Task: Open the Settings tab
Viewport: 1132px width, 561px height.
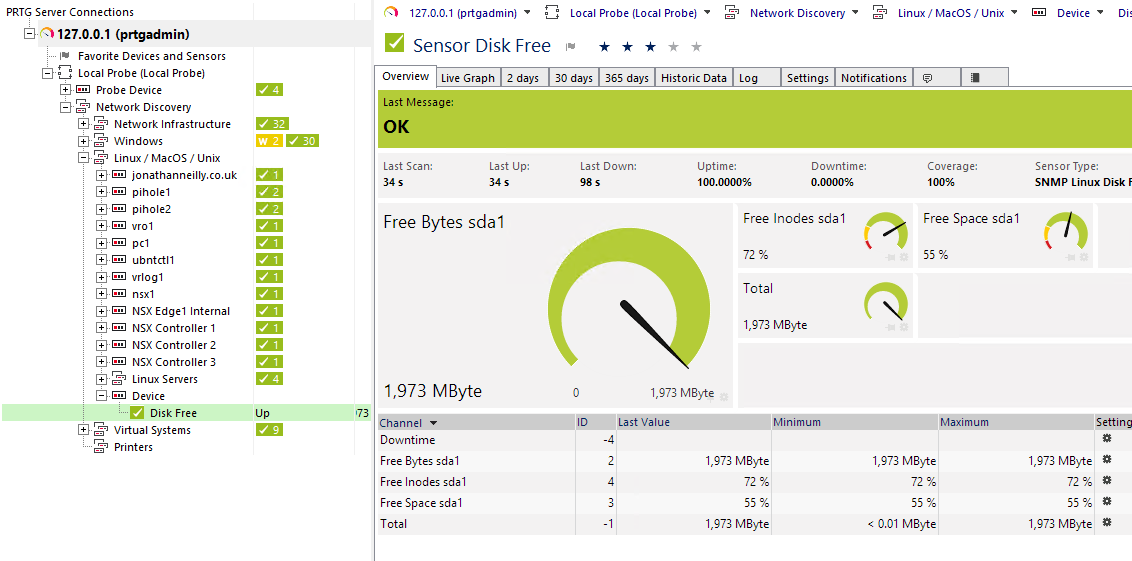Action: pyautogui.click(x=808, y=78)
